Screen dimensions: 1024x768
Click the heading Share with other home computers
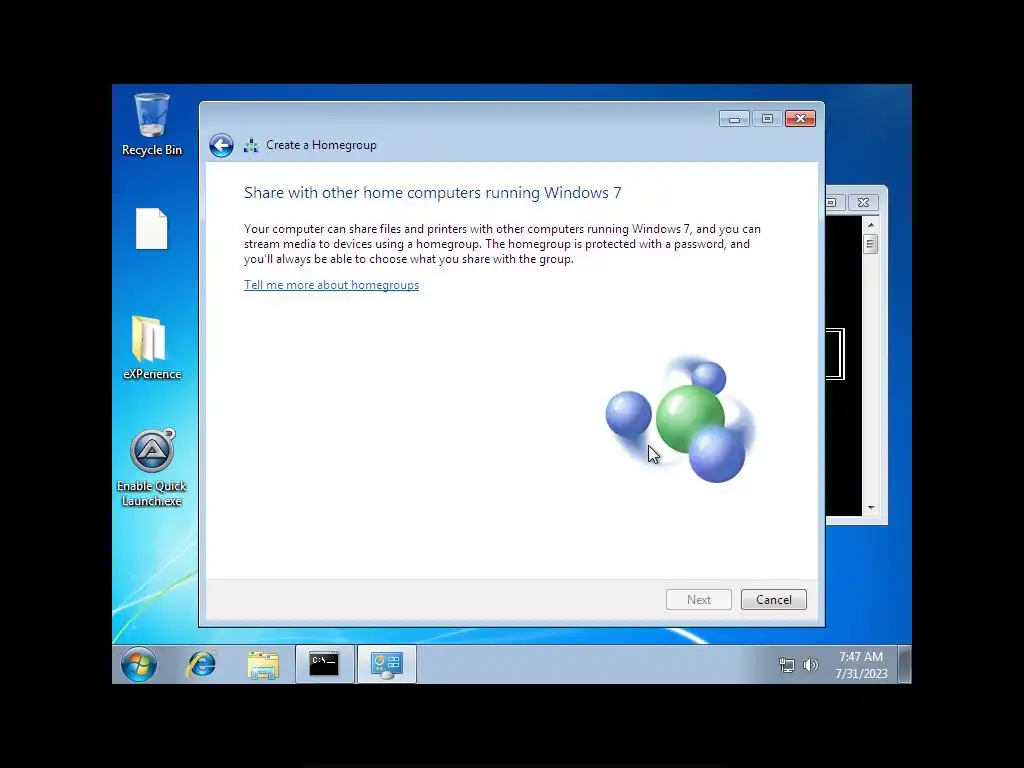tap(432, 193)
